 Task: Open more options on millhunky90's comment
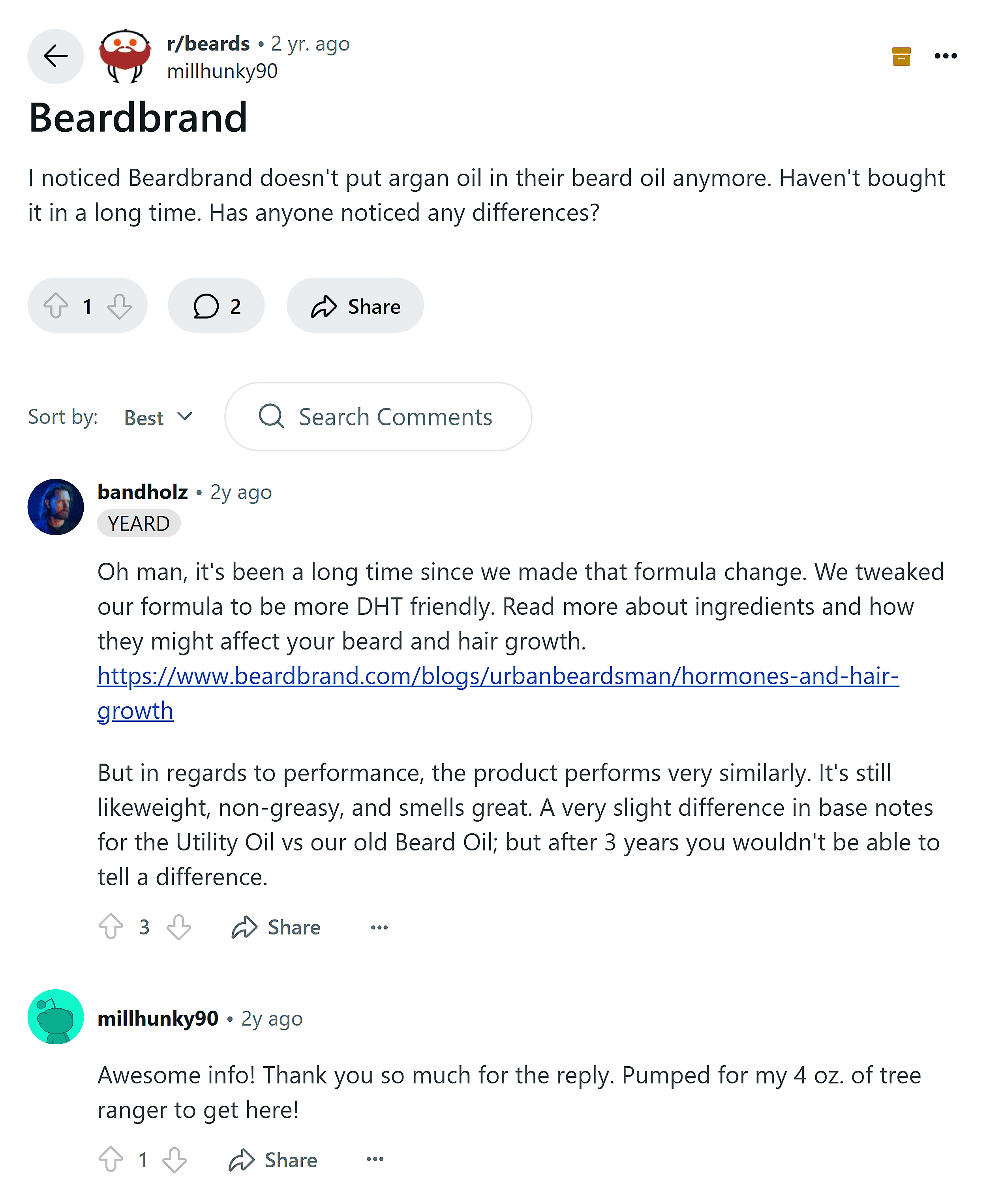pyautogui.click(x=375, y=1160)
